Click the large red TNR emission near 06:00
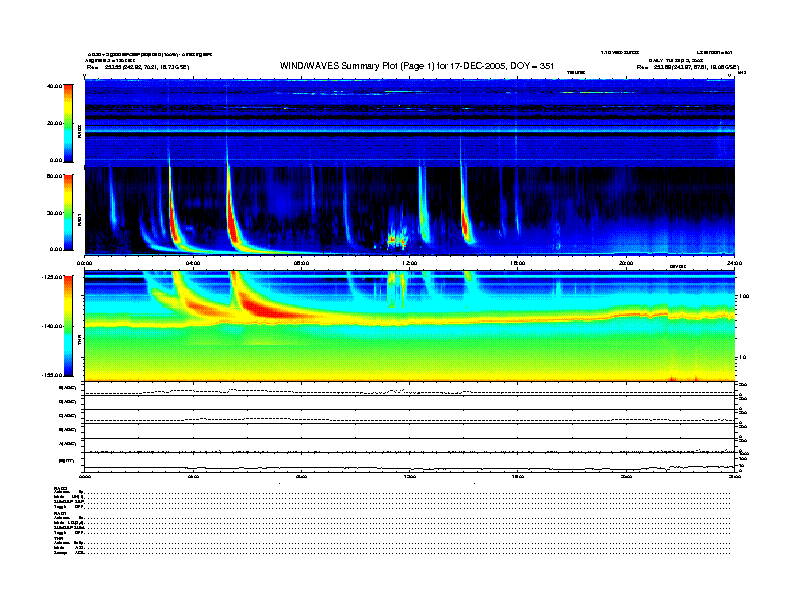This screenshot has width=792, height=612. 268,309
